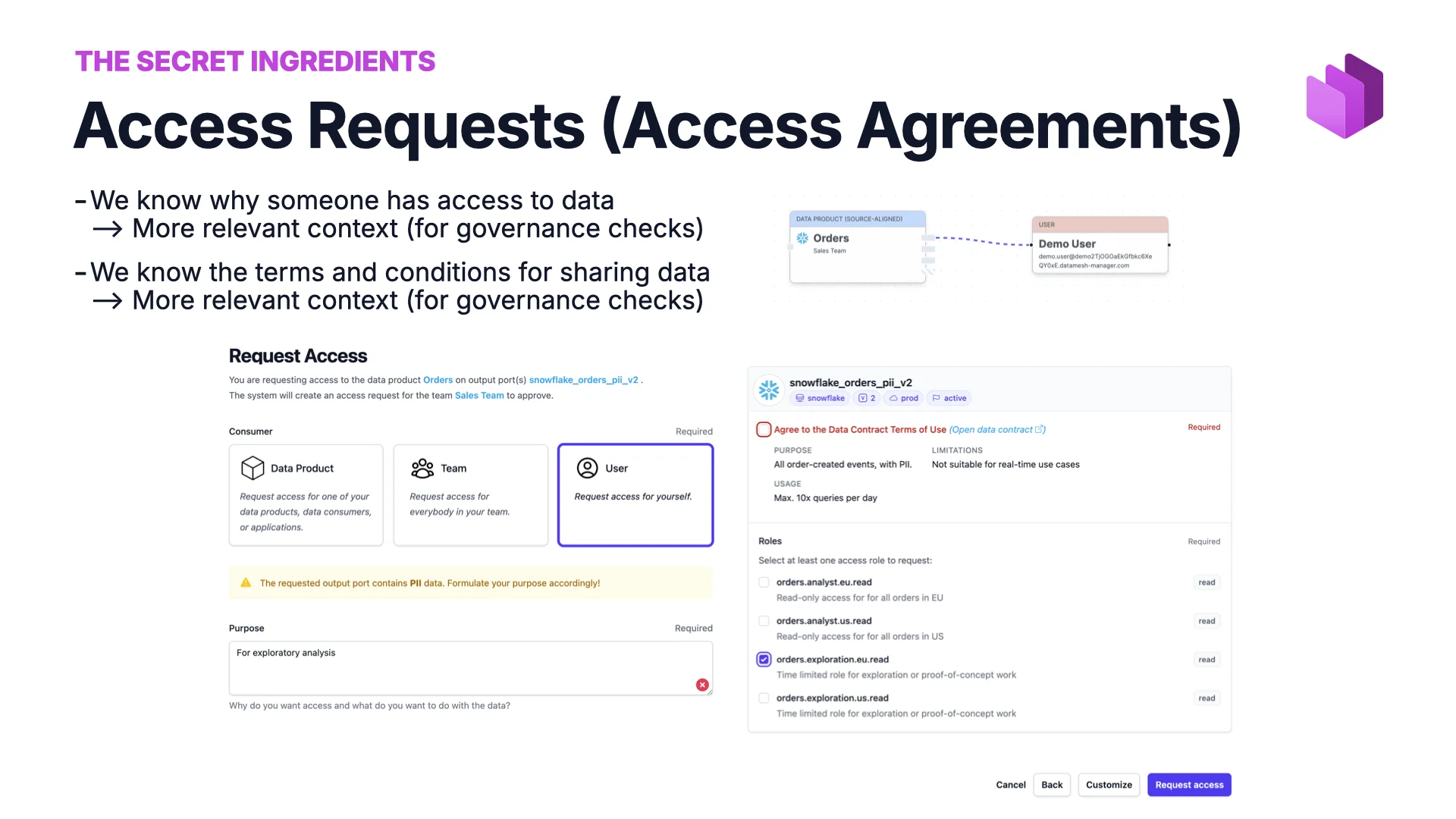Viewport: 1456px width, 819px height.
Task: Click the Customize button
Action: (1109, 785)
